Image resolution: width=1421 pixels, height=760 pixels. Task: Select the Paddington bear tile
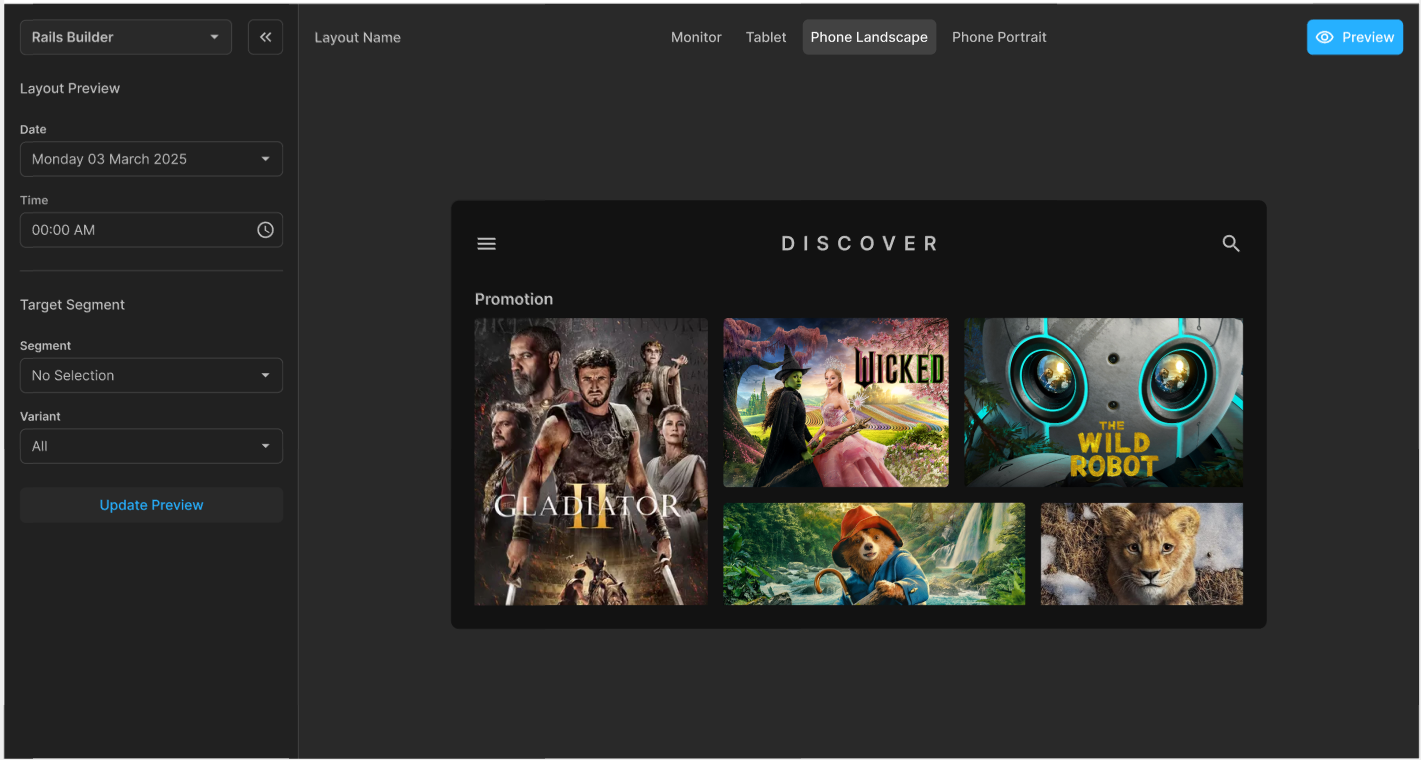coord(874,554)
